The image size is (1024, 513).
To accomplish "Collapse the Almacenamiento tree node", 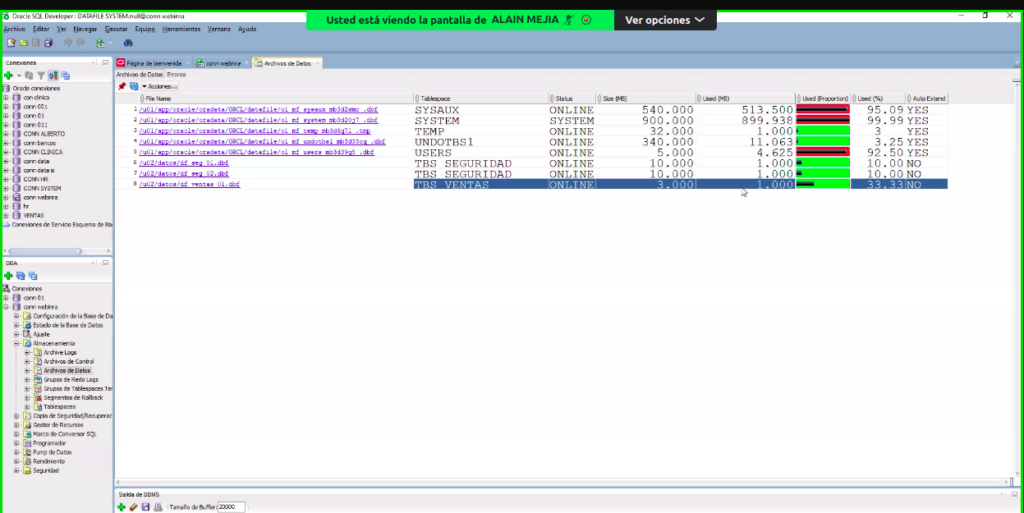I will pyautogui.click(x=17, y=343).
